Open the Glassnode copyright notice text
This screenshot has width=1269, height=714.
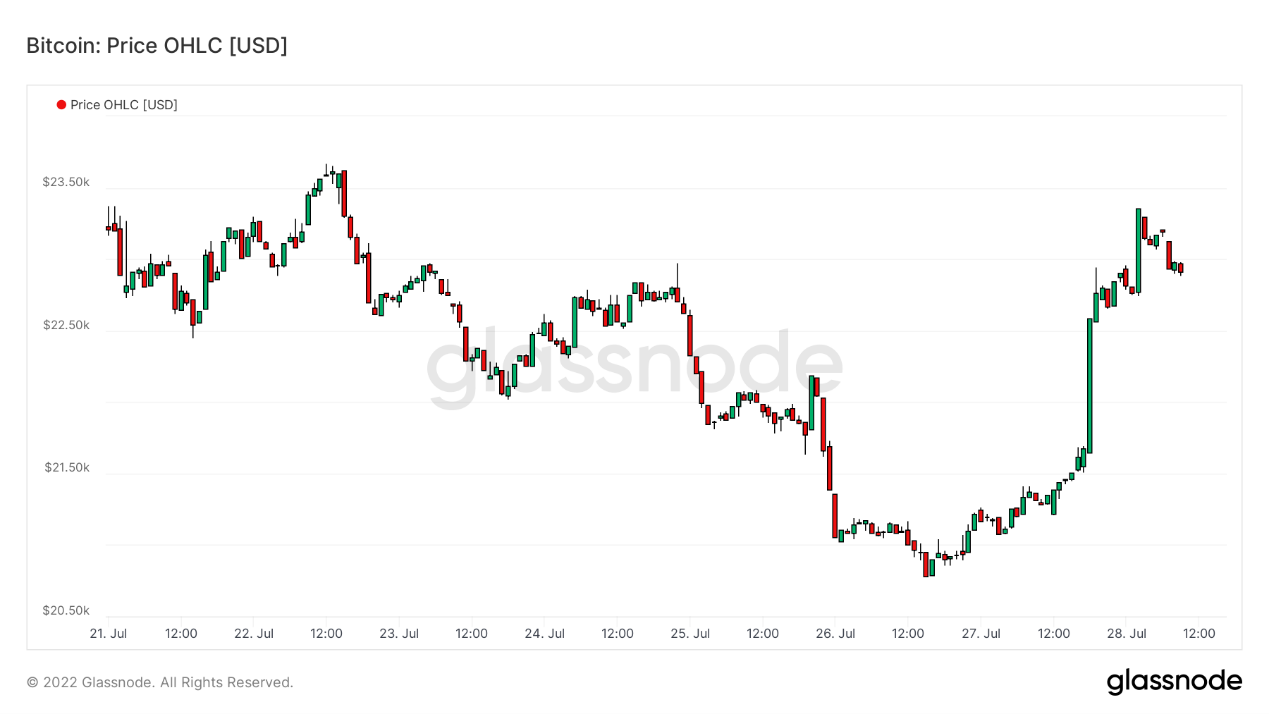(160, 682)
